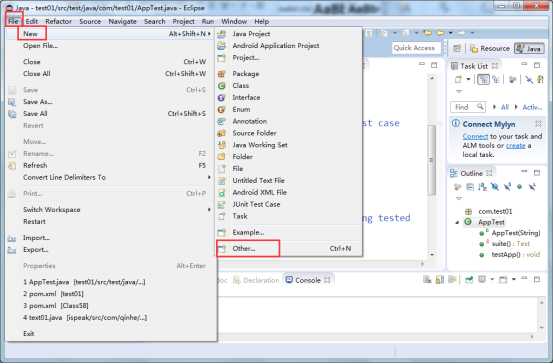The image size is (553, 364).
Task: Open the Navigate menu
Action: click(x=122, y=22)
